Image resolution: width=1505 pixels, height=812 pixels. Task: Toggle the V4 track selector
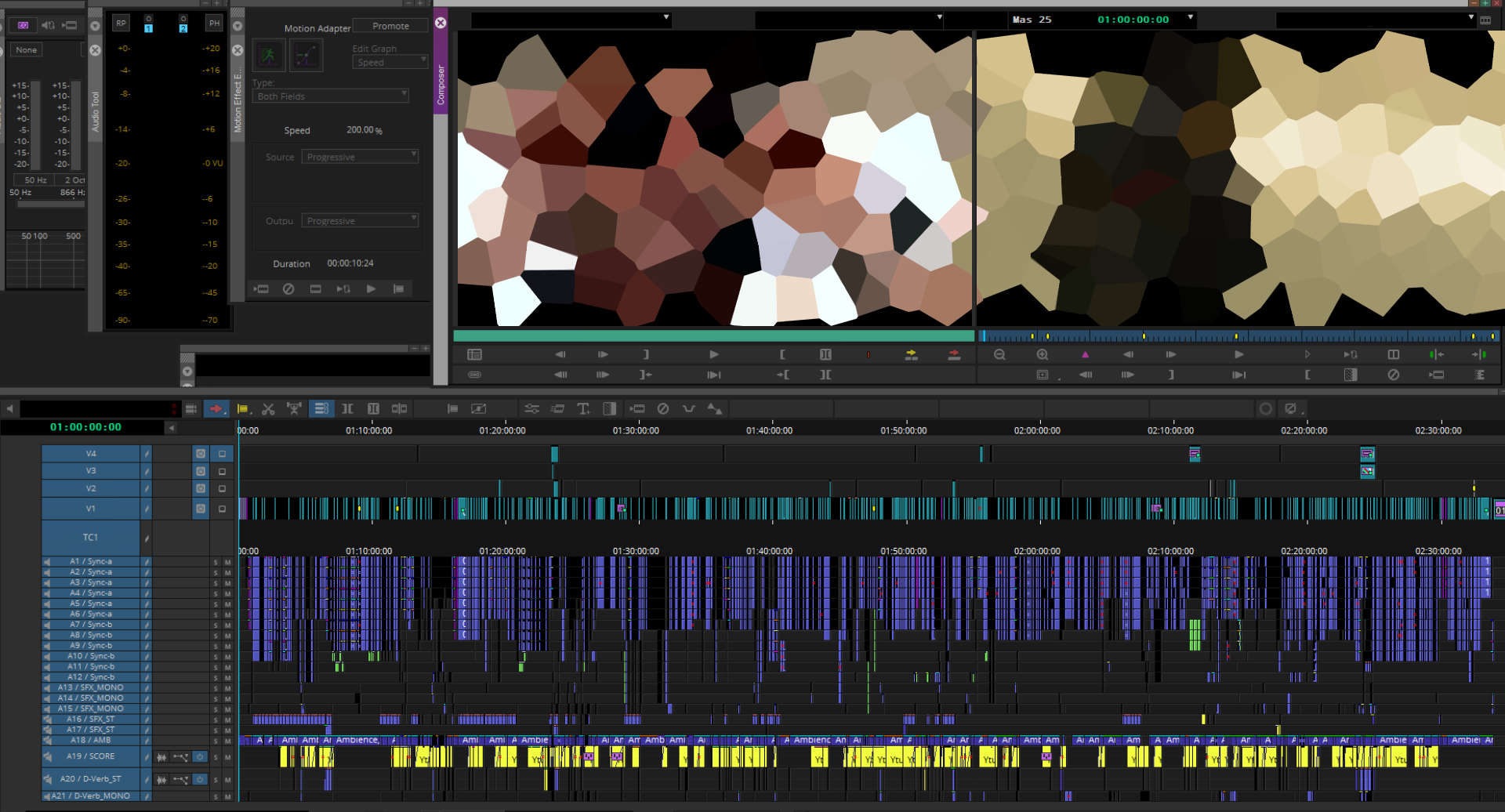coord(91,454)
